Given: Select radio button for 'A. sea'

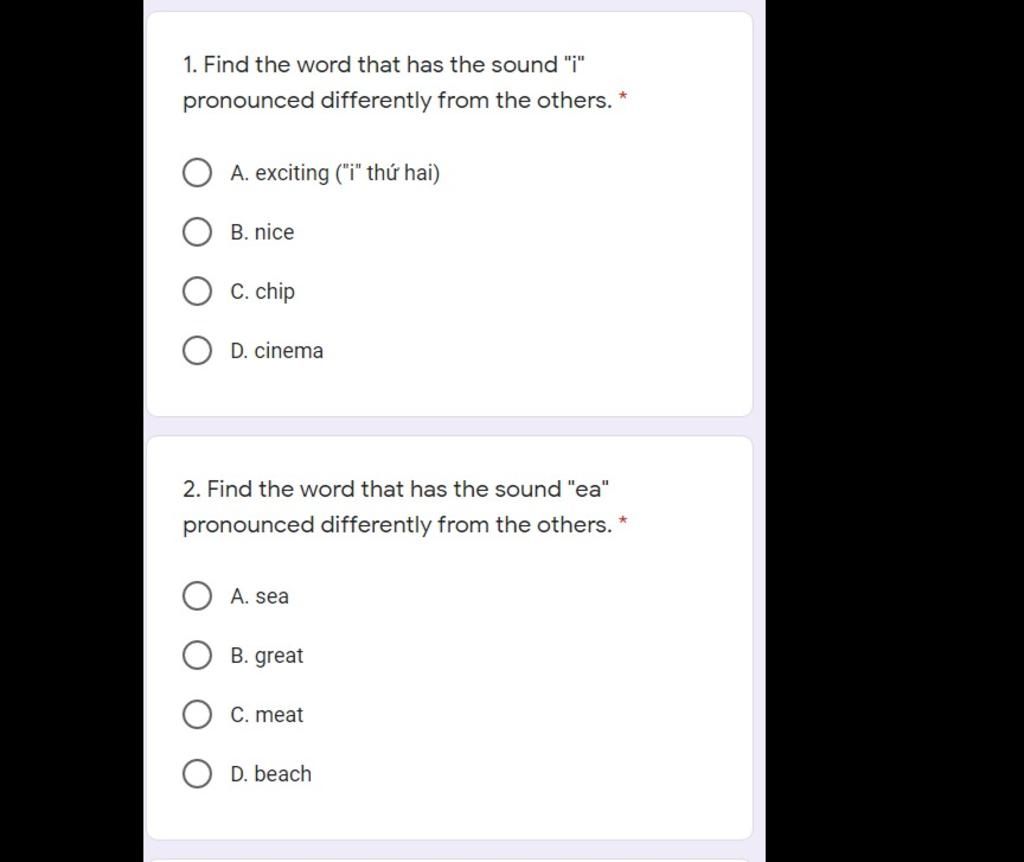Looking at the screenshot, I should tap(197, 596).
